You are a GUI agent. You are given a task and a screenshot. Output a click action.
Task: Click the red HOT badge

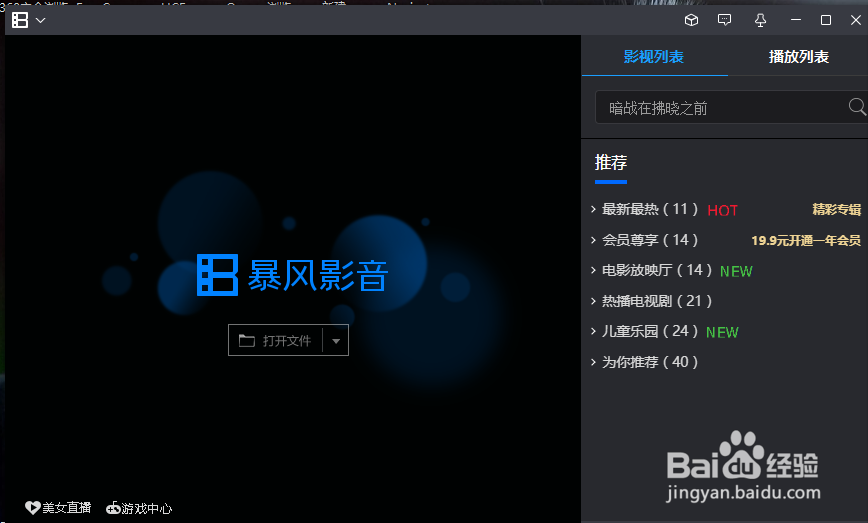point(722,211)
